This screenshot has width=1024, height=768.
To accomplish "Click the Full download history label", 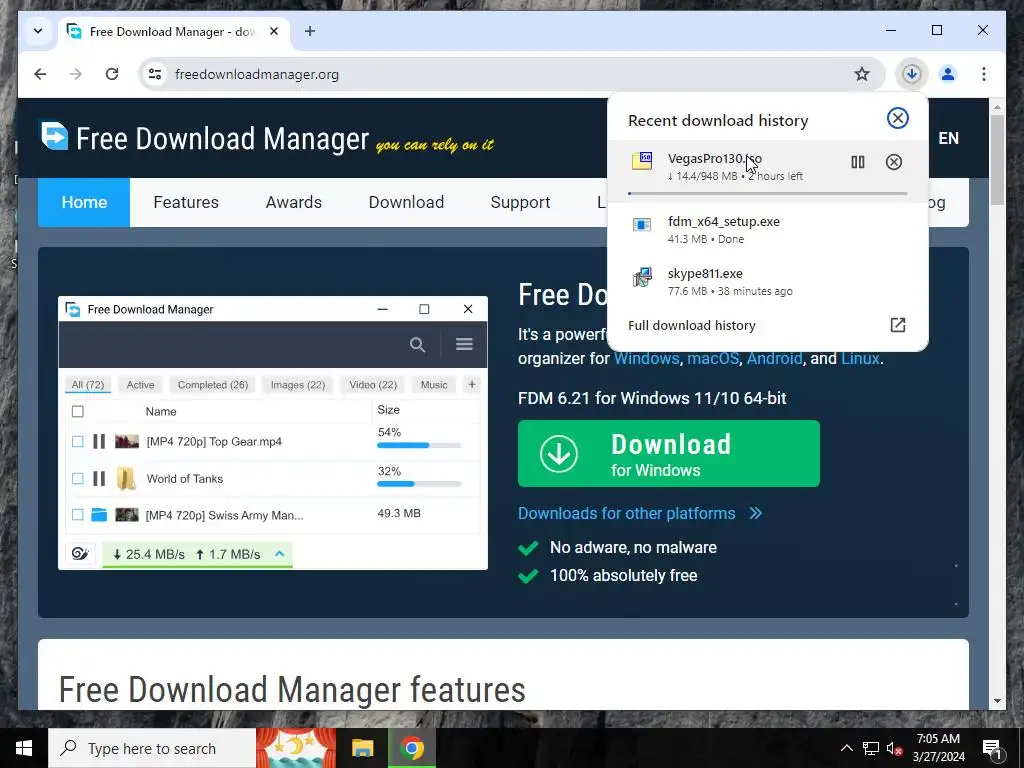I will pyautogui.click(x=692, y=325).
